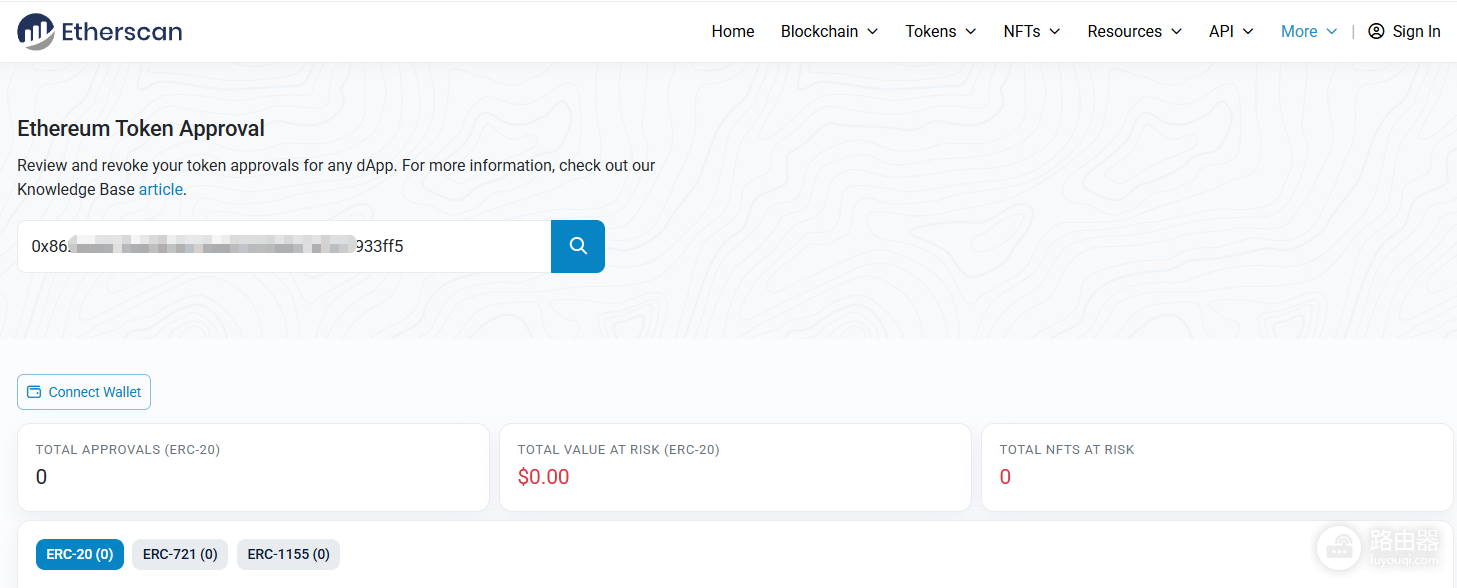The image size is (1457, 588).
Task: Open the Home page
Action: tap(733, 31)
